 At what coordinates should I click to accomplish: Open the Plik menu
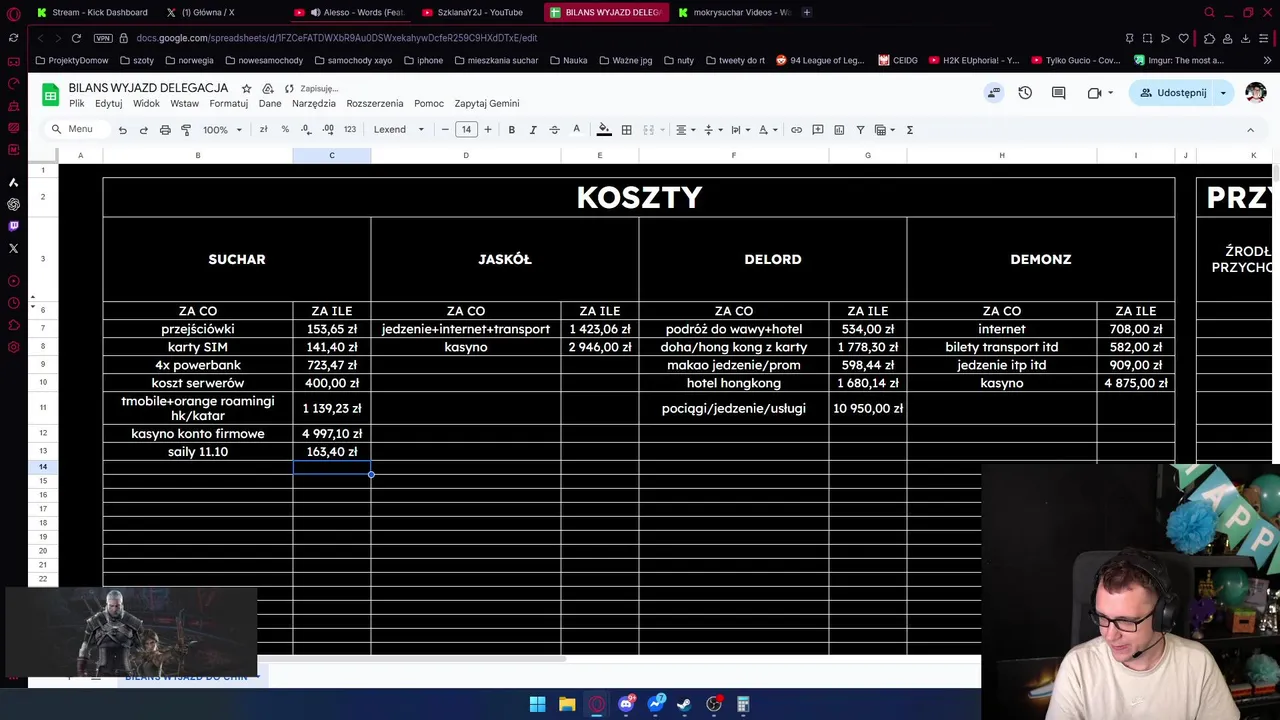pos(77,103)
